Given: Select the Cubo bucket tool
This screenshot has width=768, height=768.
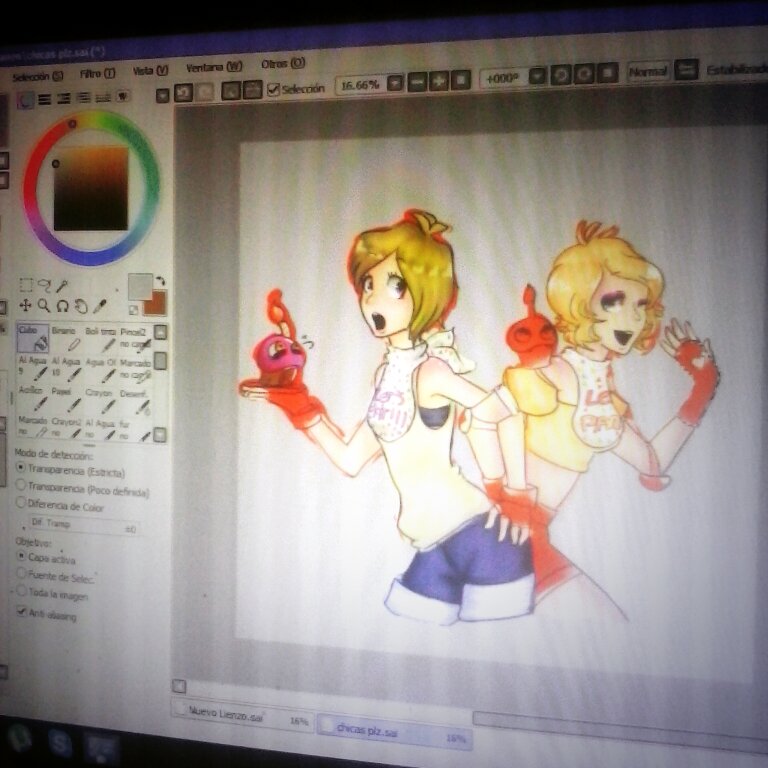Looking at the screenshot, I should [33, 337].
